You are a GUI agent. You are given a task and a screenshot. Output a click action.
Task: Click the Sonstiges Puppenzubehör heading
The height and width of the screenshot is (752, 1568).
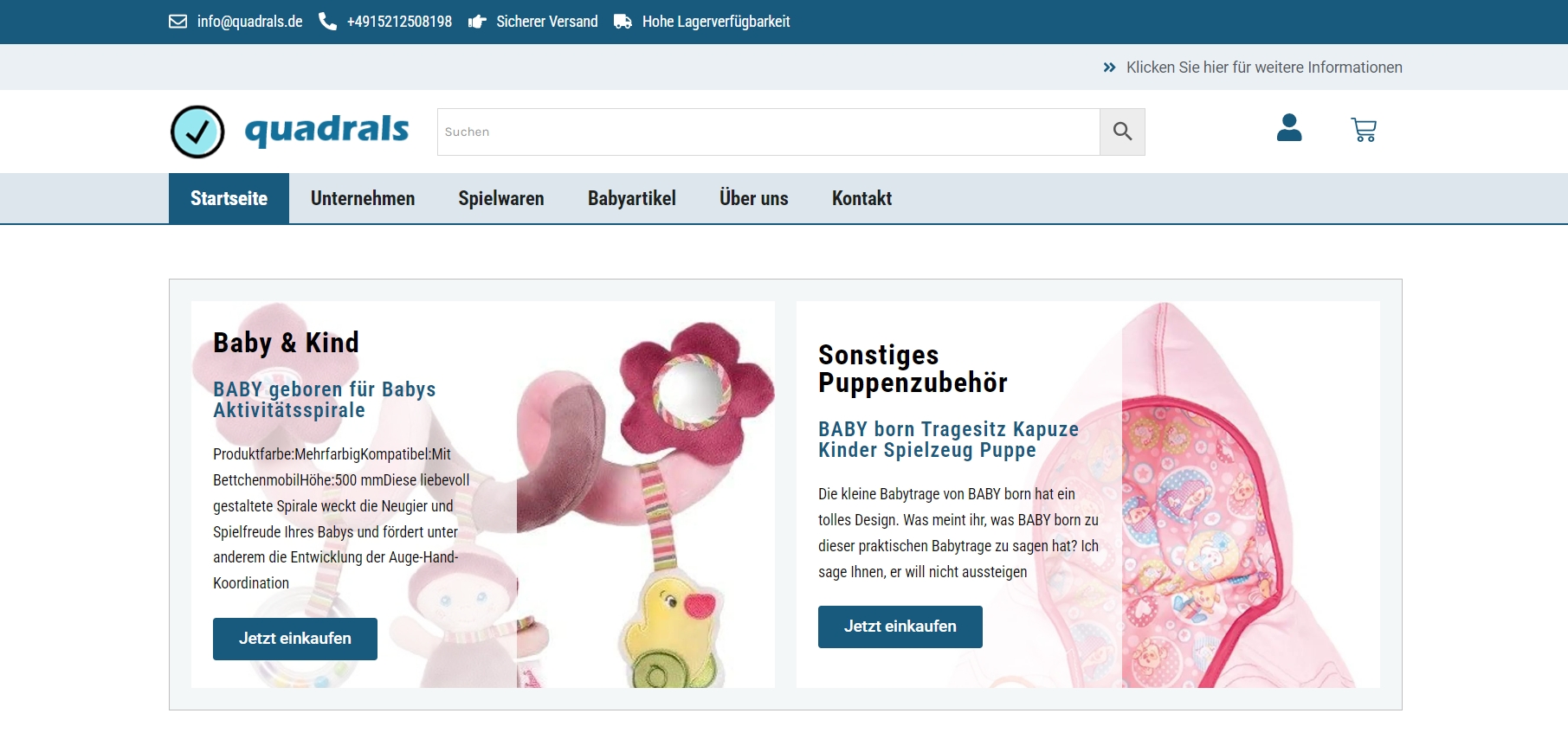913,369
